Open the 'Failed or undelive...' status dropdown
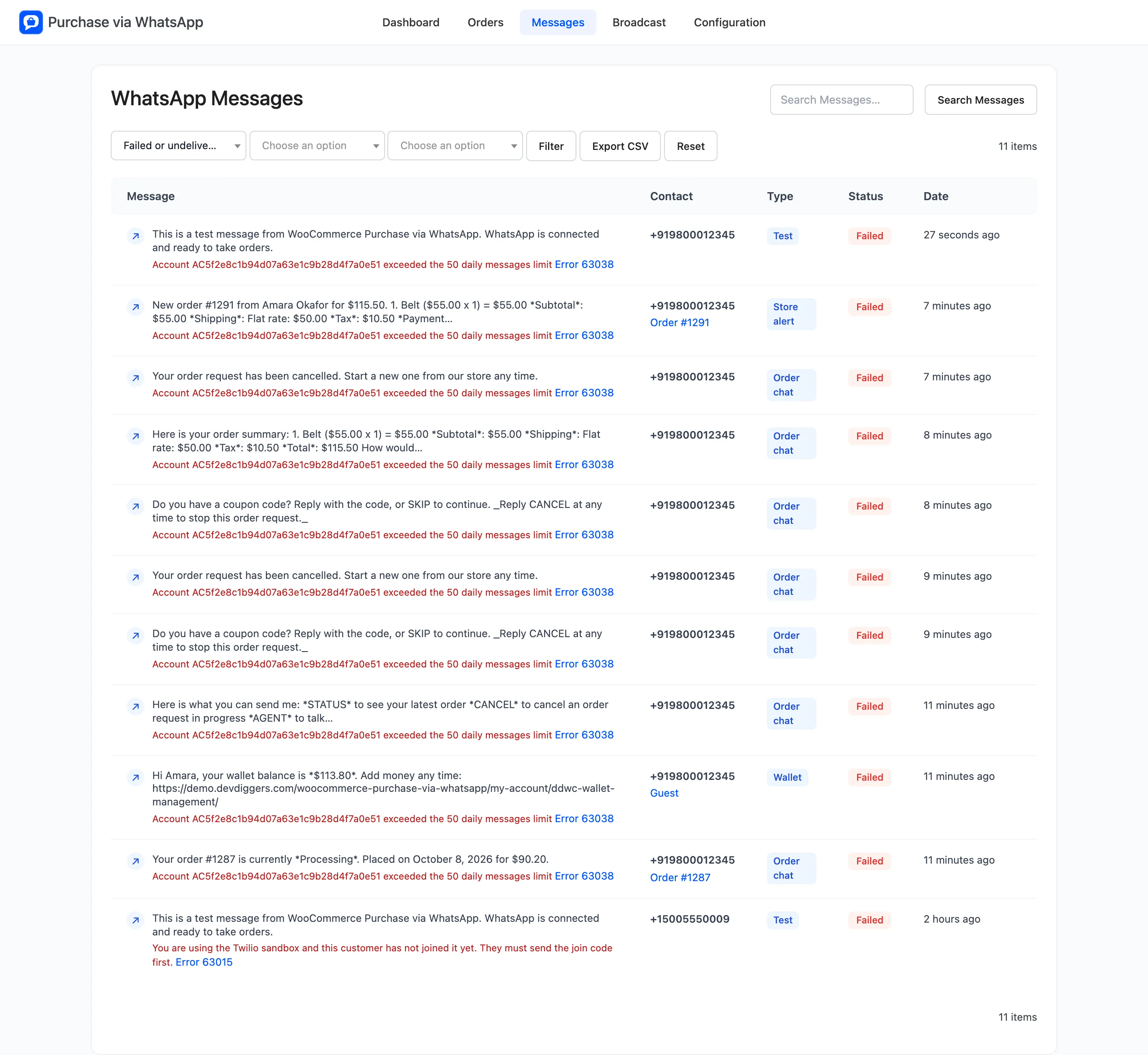The width and height of the screenshot is (1148, 1055). pos(178,146)
